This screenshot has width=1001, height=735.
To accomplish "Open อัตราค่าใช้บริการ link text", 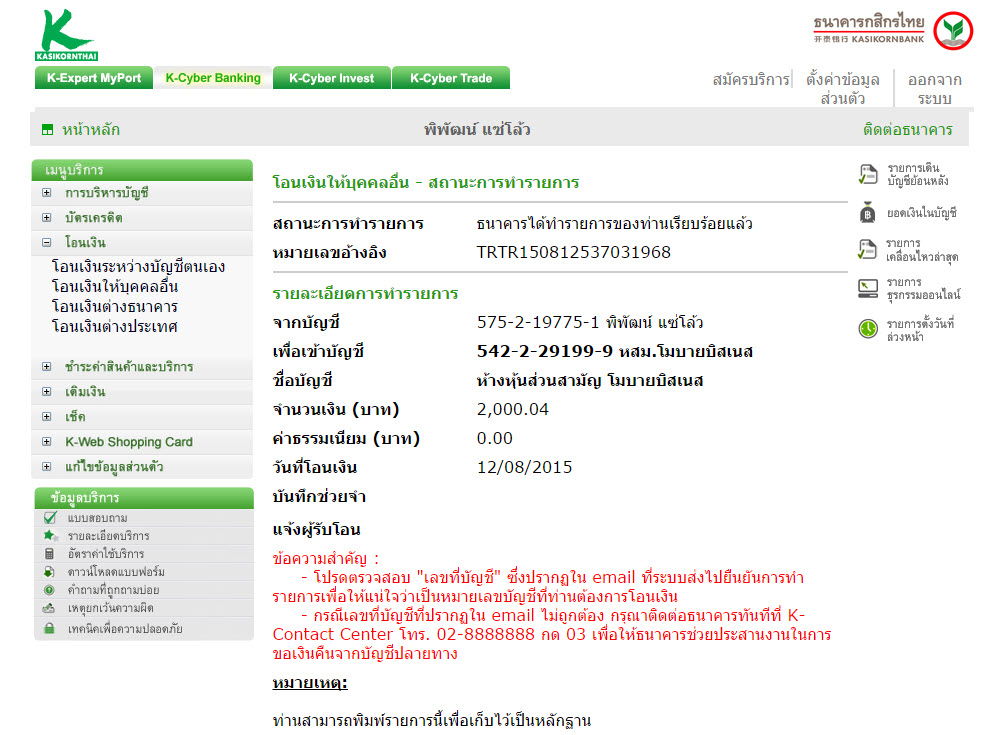I will pos(105,553).
